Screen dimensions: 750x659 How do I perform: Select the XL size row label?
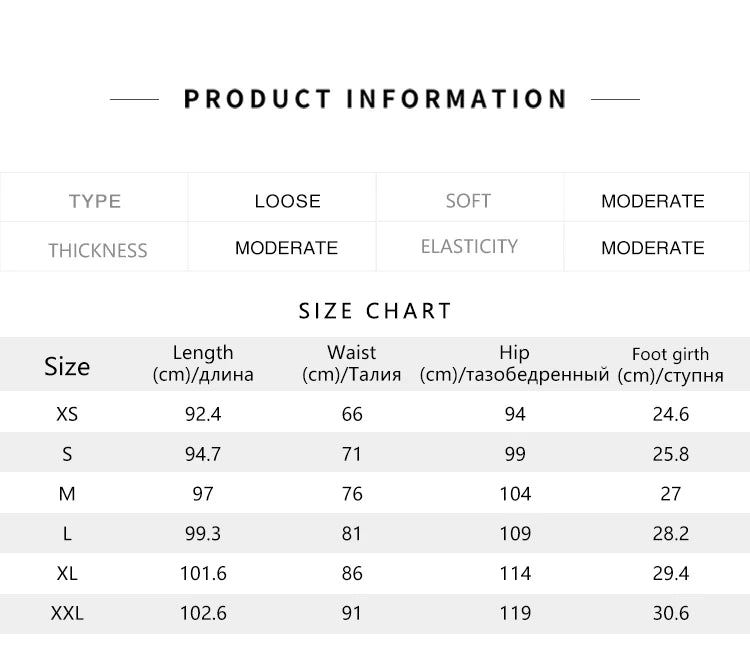[x=67, y=573]
